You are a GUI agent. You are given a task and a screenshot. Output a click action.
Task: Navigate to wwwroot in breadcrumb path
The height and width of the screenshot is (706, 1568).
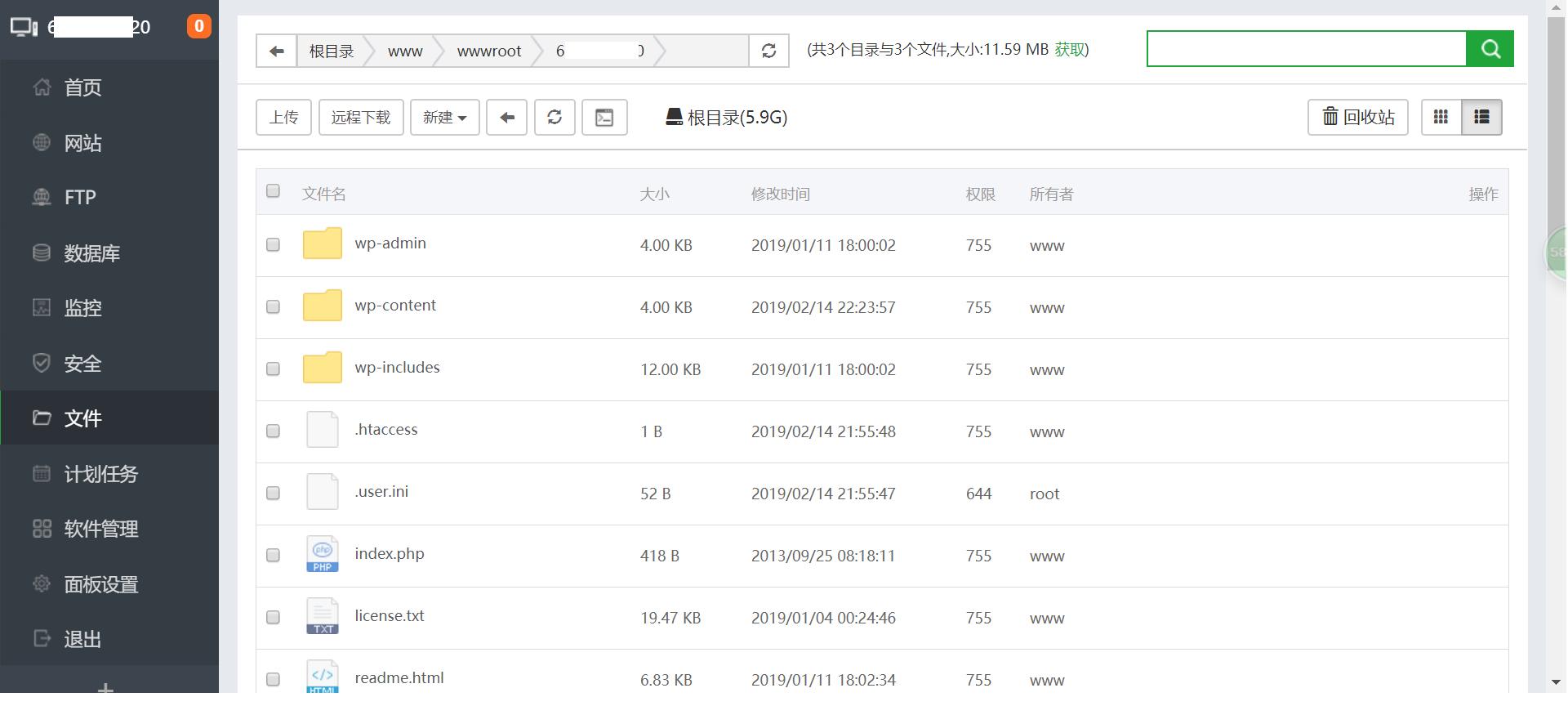pos(488,51)
